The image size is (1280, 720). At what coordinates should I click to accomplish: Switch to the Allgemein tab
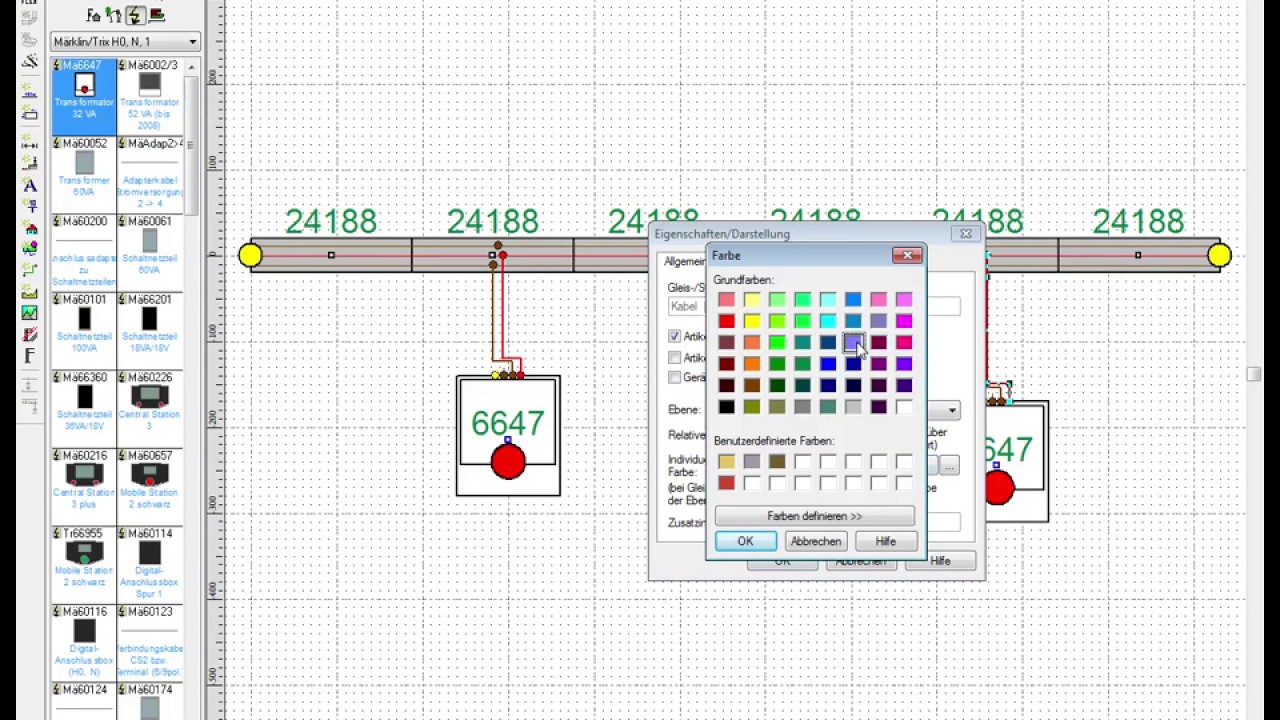685,261
